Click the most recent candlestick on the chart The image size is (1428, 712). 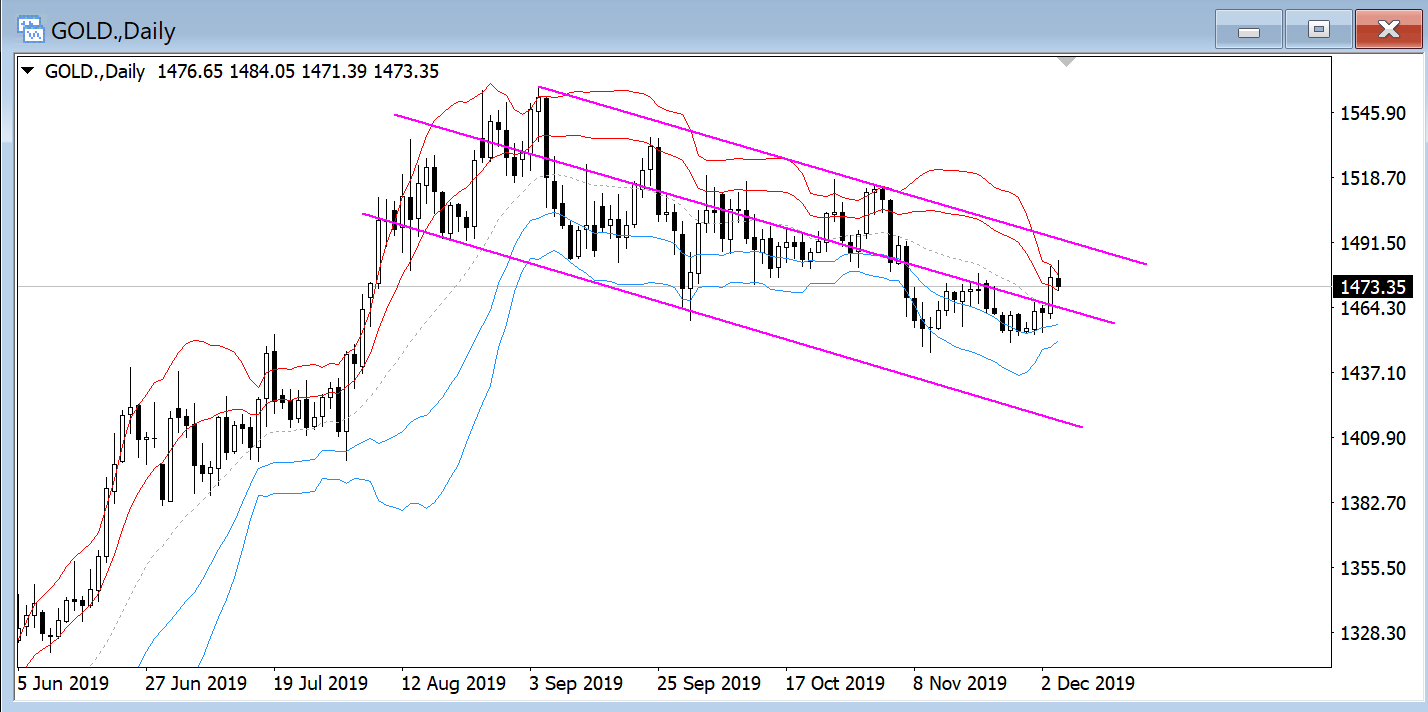point(1058,283)
